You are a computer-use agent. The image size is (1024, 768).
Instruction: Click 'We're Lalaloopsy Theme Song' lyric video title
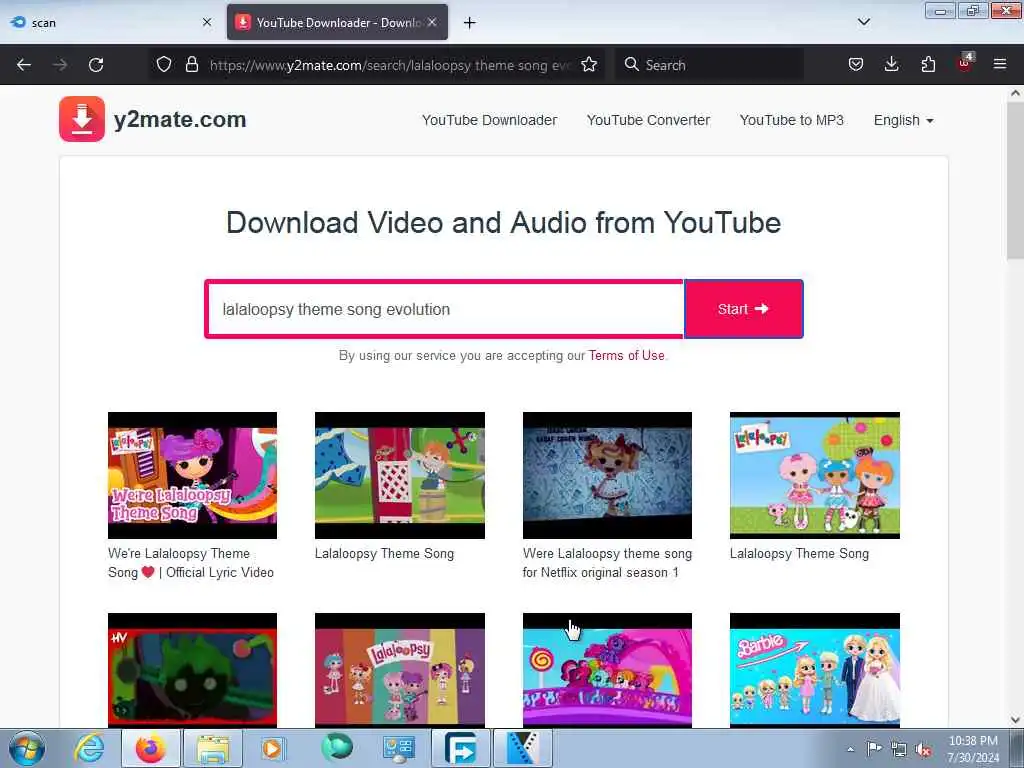(x=191, y=563)
